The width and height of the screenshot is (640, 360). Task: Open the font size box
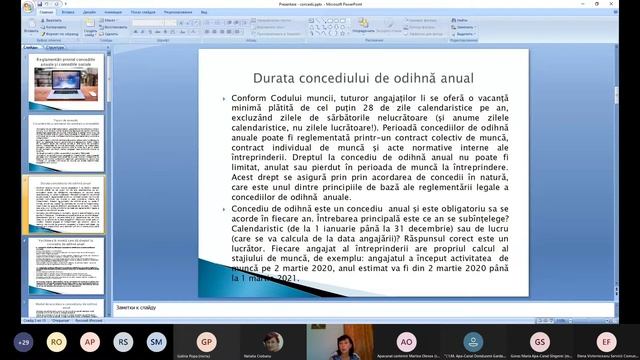pyautogui.click(x=170, y=23)
